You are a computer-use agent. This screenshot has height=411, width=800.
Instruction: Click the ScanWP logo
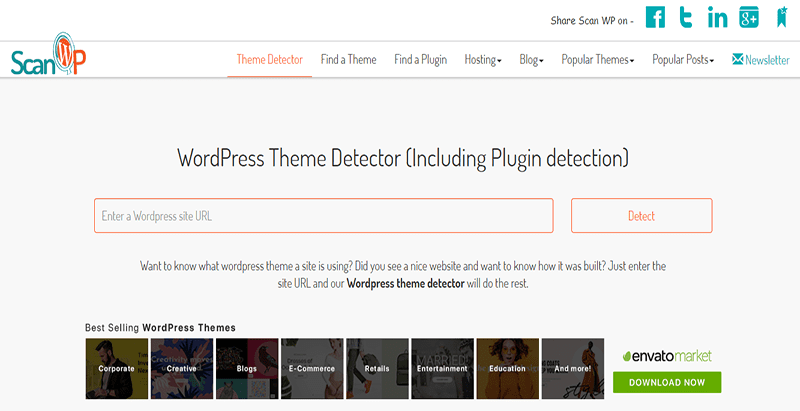point(48,59)
